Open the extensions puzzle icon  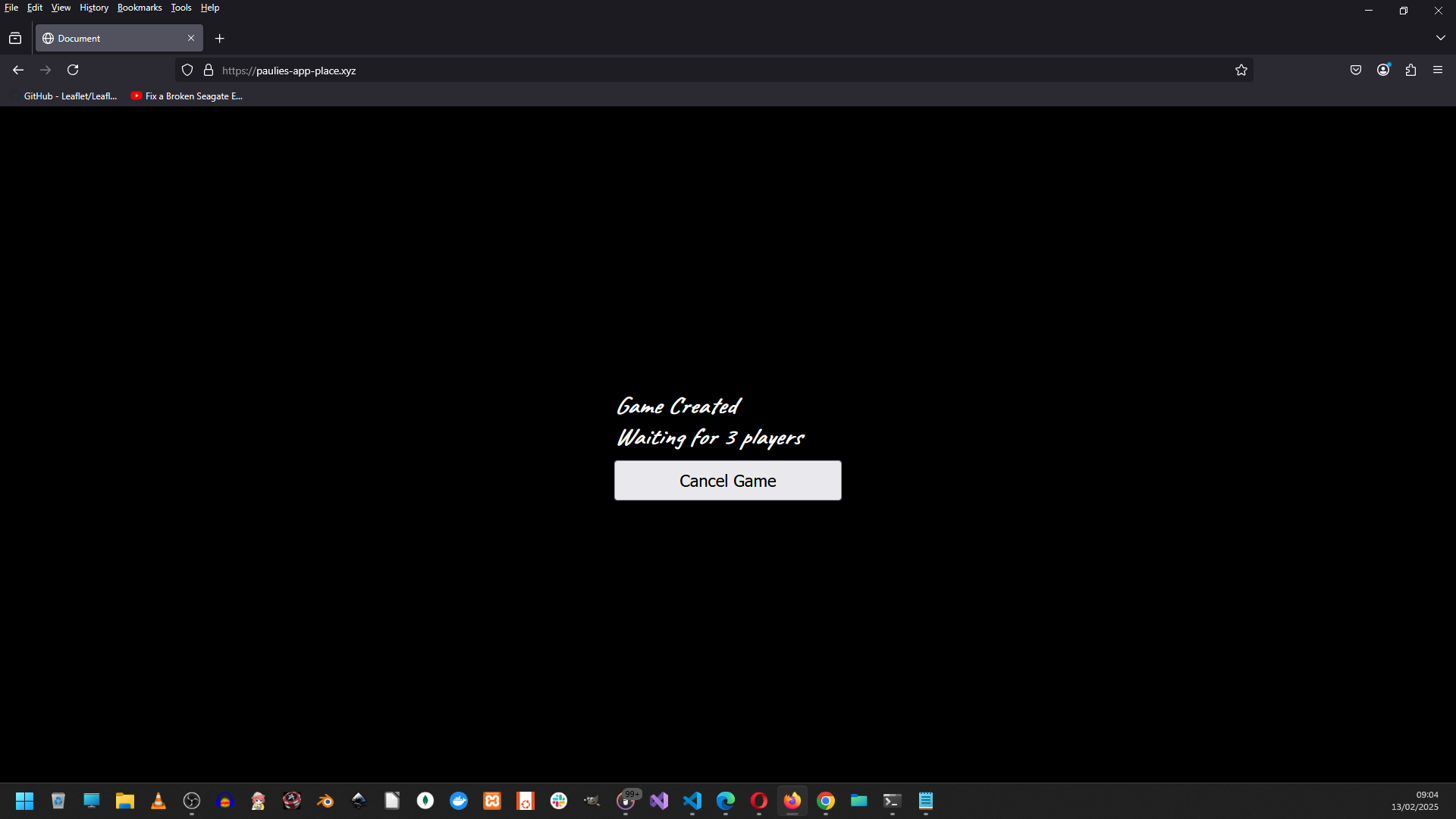click(1410, 70)
